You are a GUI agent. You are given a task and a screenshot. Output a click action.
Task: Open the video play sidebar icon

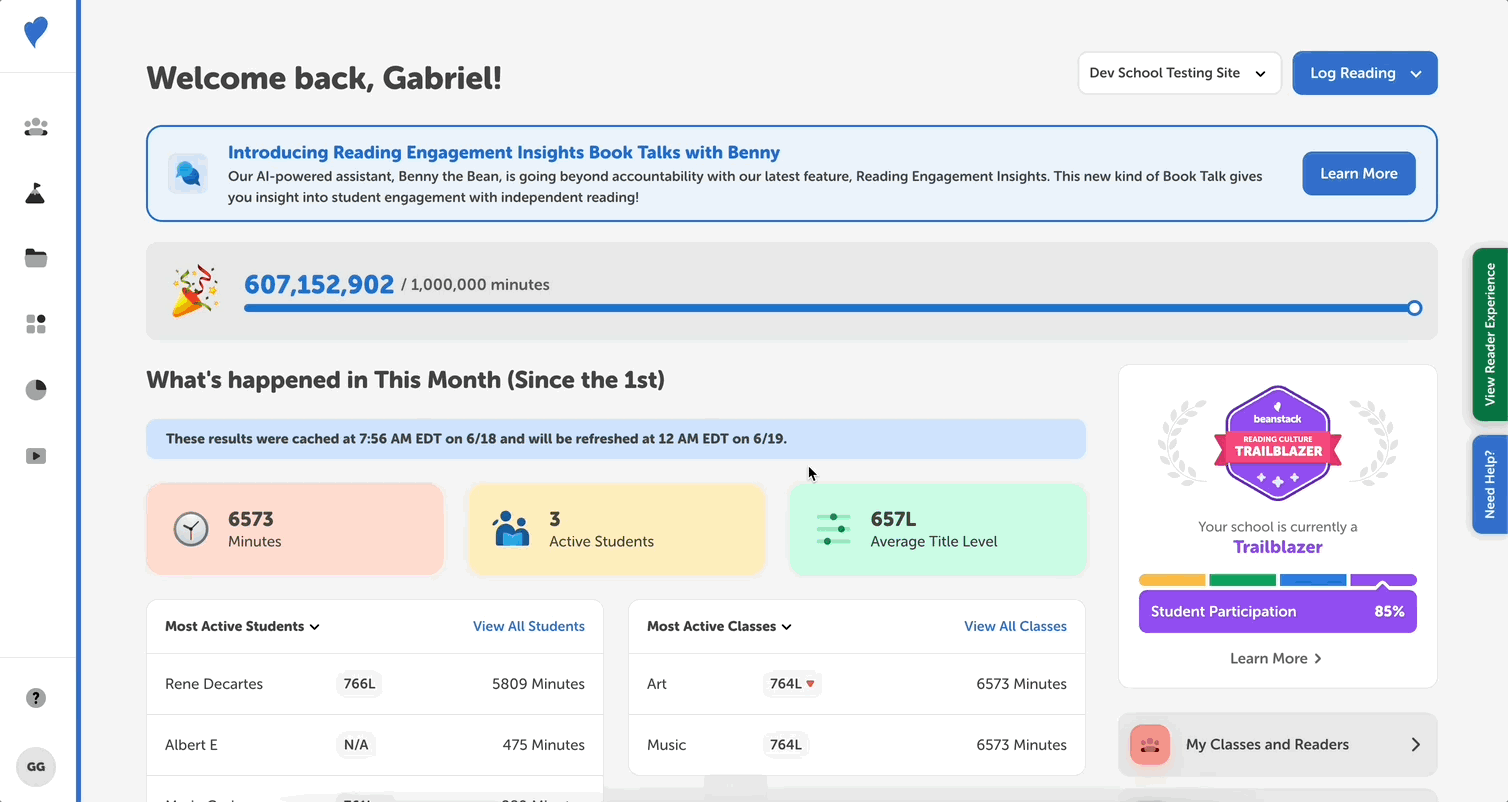36,456
